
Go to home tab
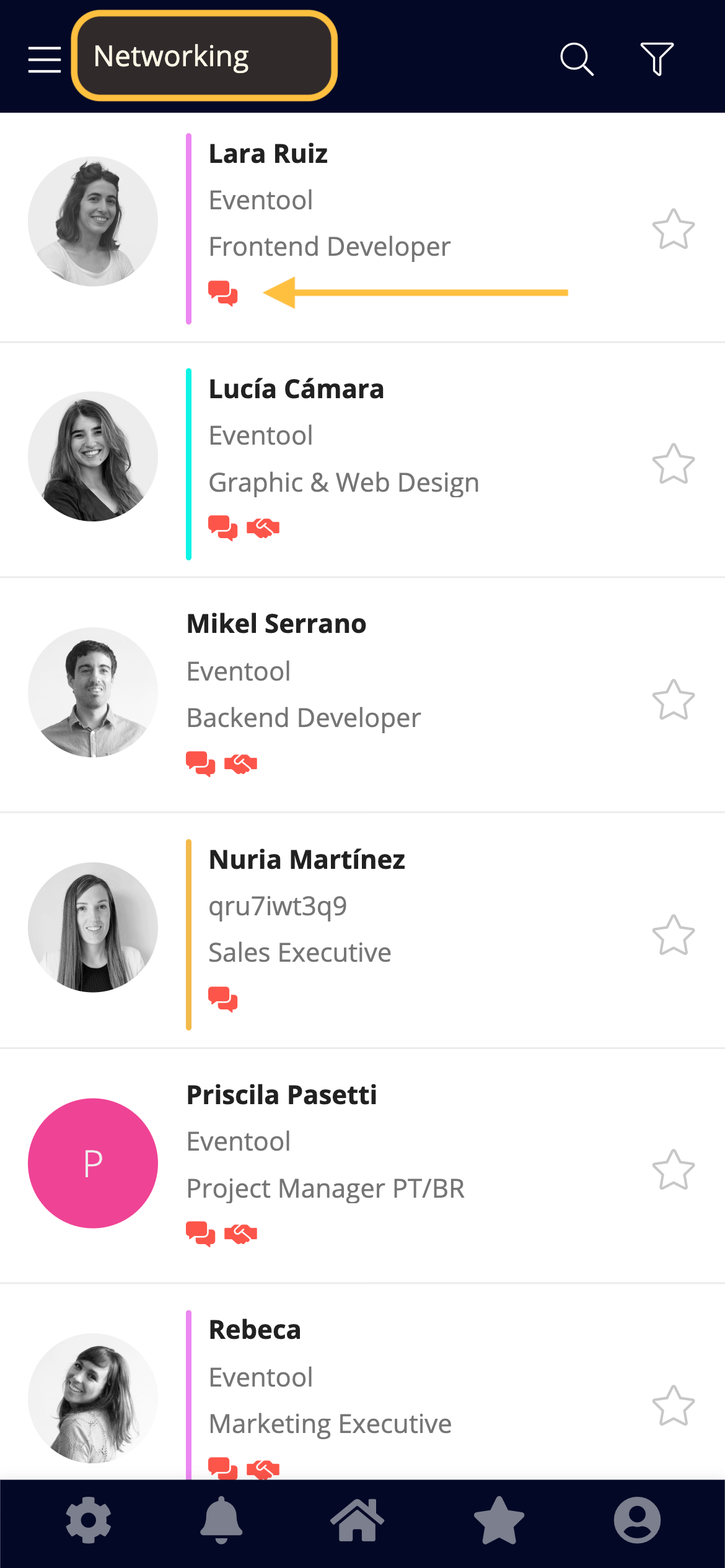pos(358,1520)
